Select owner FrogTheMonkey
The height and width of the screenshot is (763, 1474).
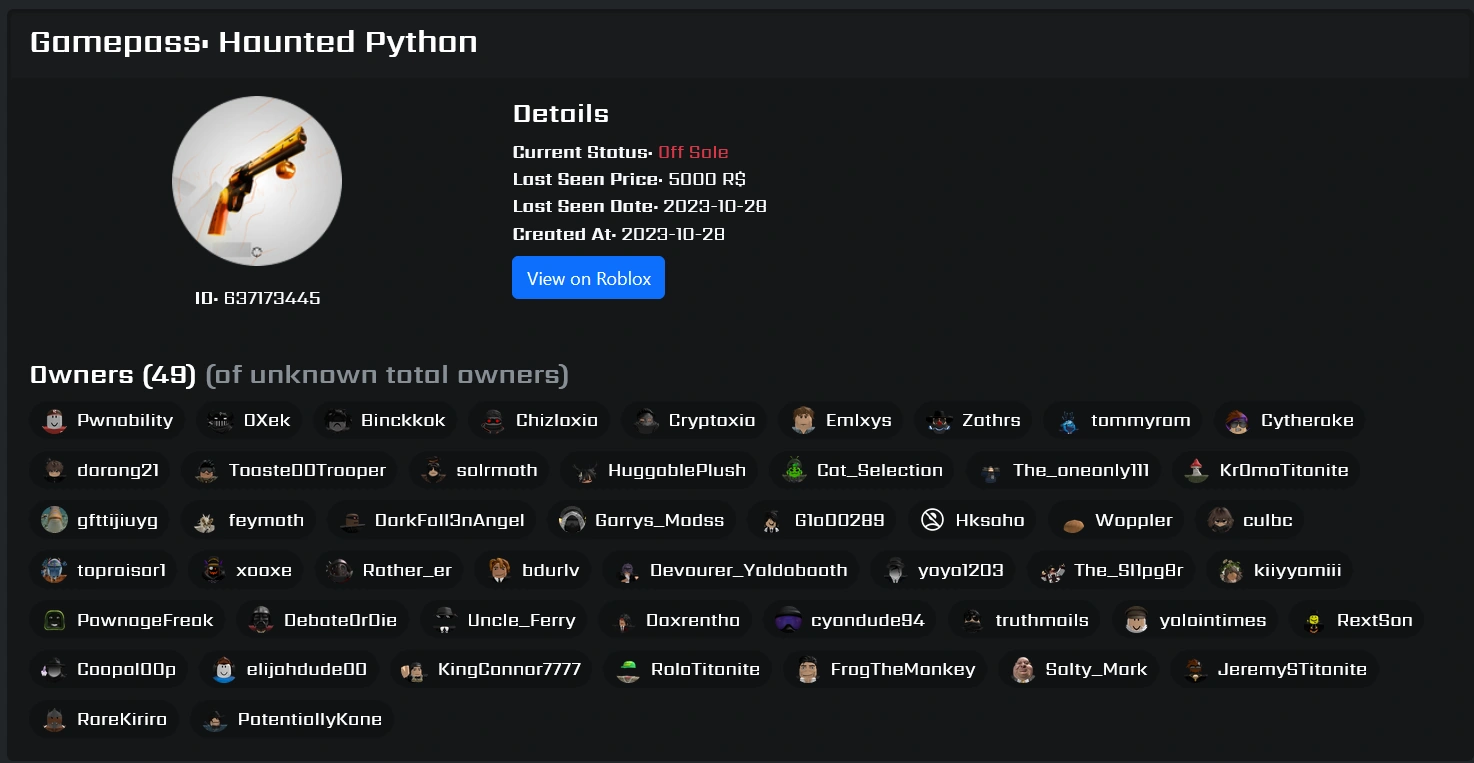[x=885, y=669]
